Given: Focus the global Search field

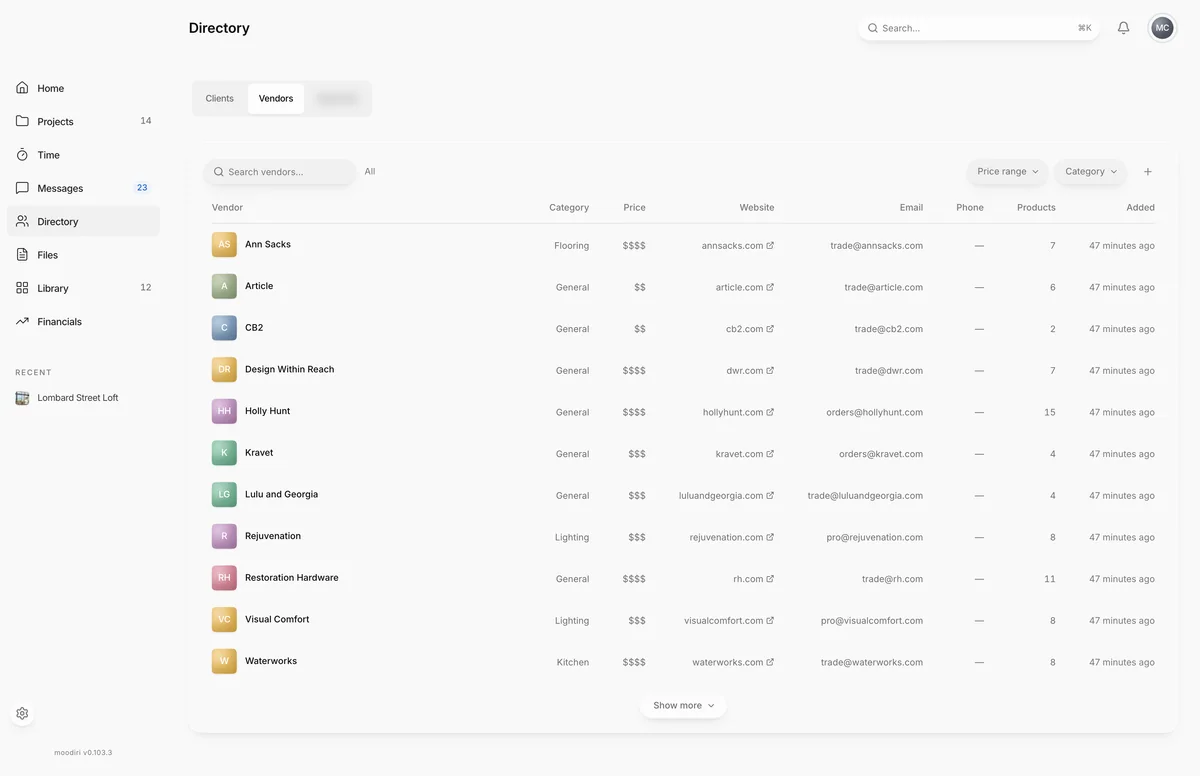Looking at the screenshot, I should pos(978,28).
